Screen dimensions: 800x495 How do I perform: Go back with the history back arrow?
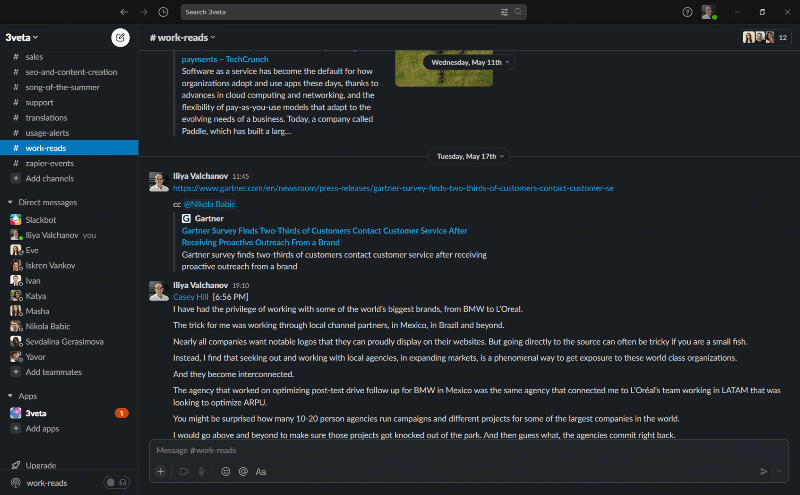tap(124, 12)
